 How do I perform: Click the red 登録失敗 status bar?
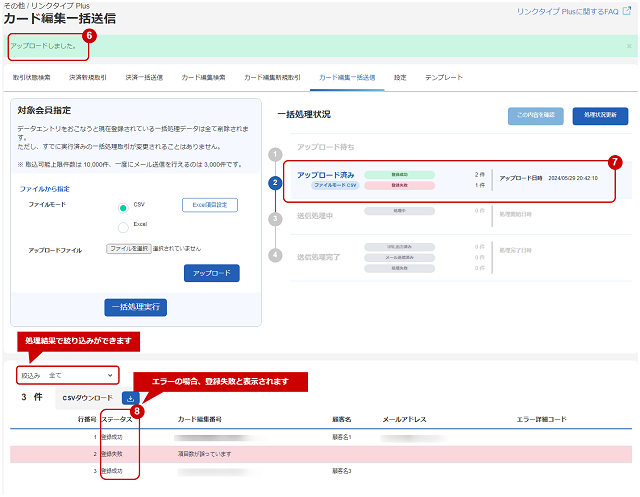coord(399,185)
